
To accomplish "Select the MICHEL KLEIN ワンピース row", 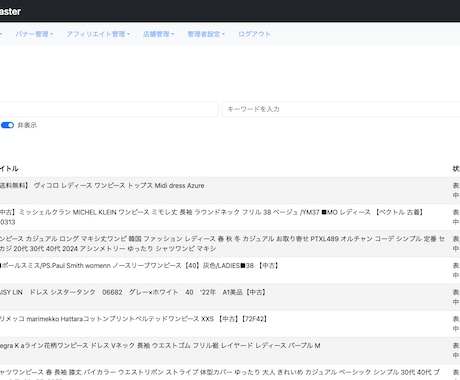I will [230, 217].
